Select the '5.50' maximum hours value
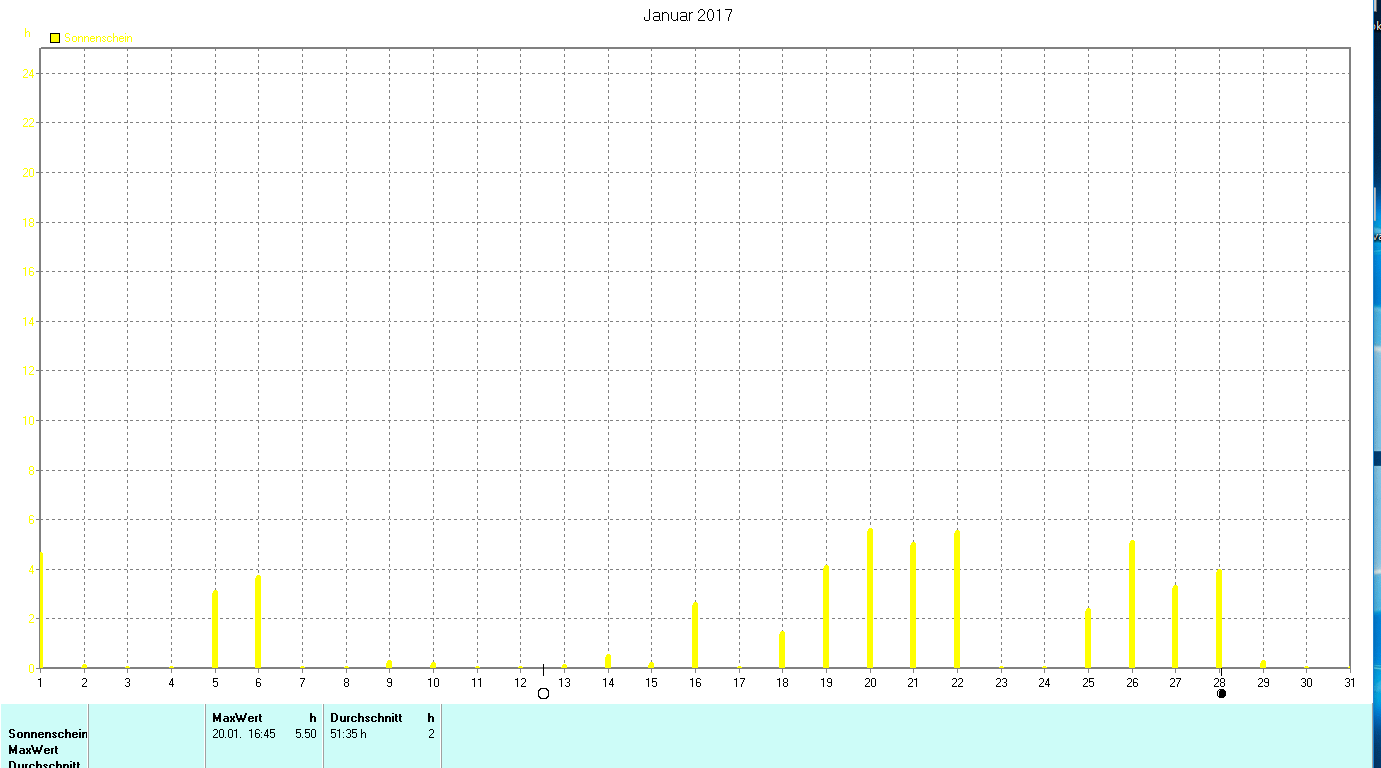 [x=305, y=734]
